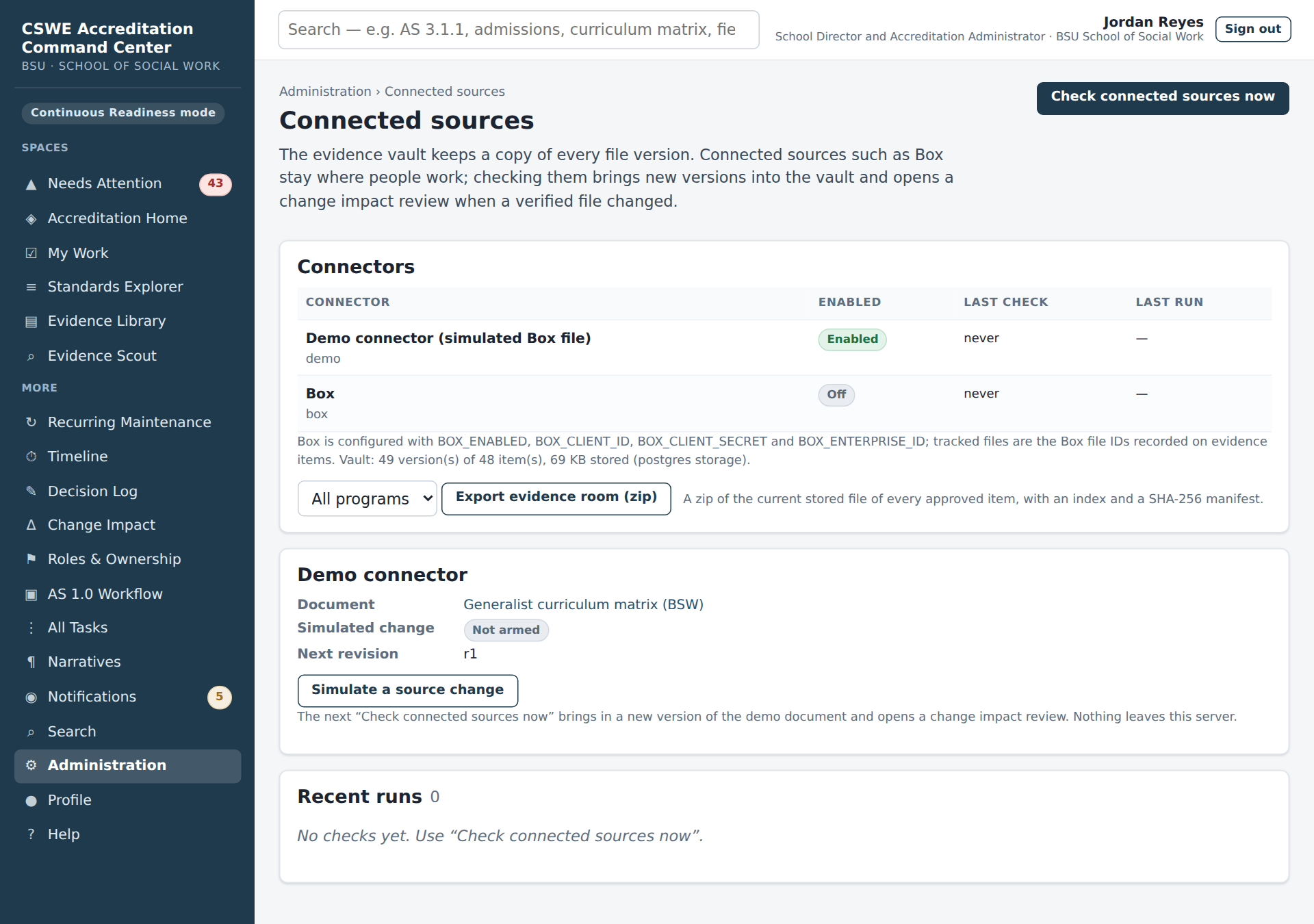Click the Change Impact delta icon
The image size is (1314, 924).
(x=31, y=525)
